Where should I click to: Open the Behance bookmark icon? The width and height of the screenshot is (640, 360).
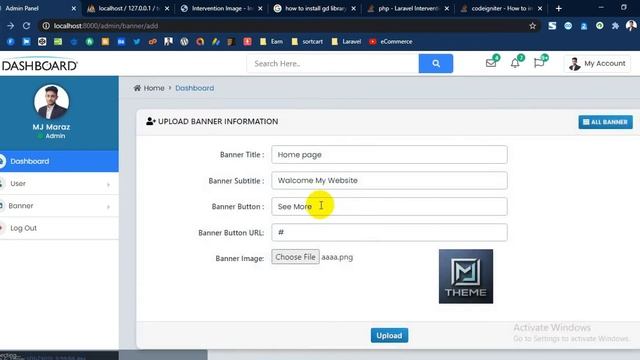[121, 42]
